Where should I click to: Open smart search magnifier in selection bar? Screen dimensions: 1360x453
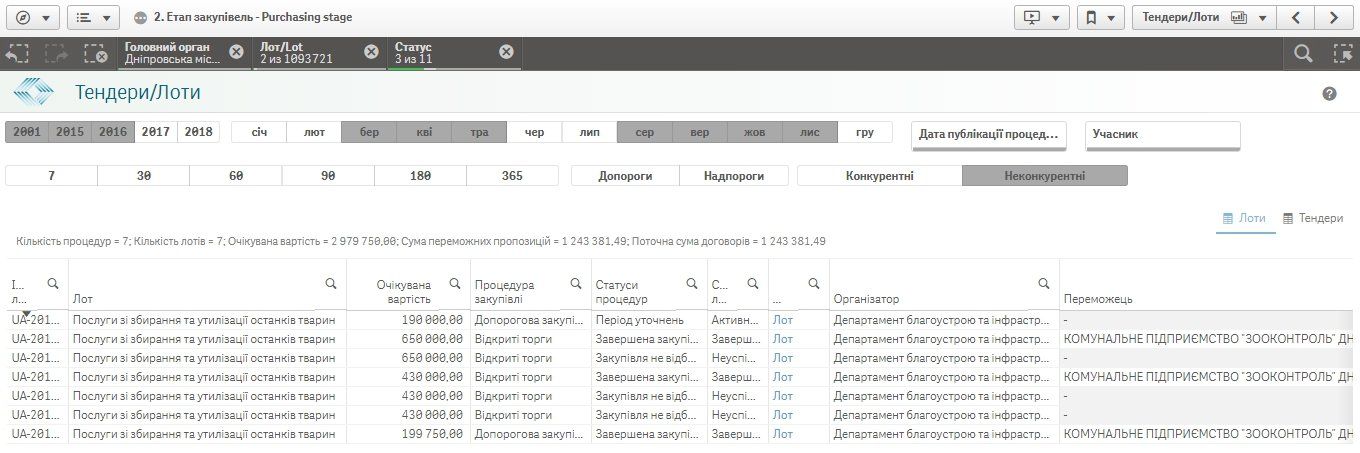pos(1303,54)
